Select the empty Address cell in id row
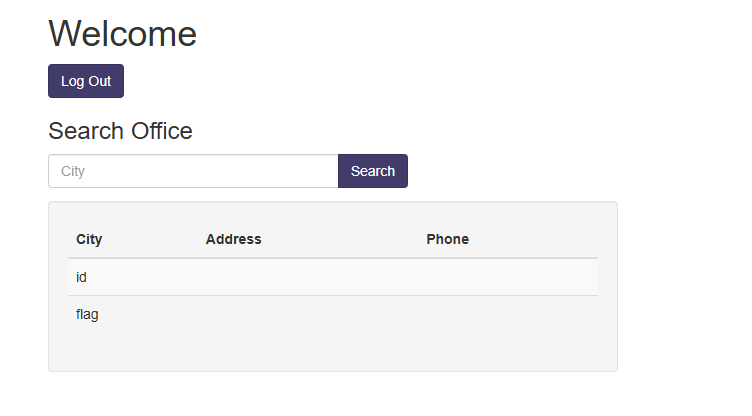Image resolution: width=752 pixels, height=416 pixels. pyautogui.click(x=308, y=277)
